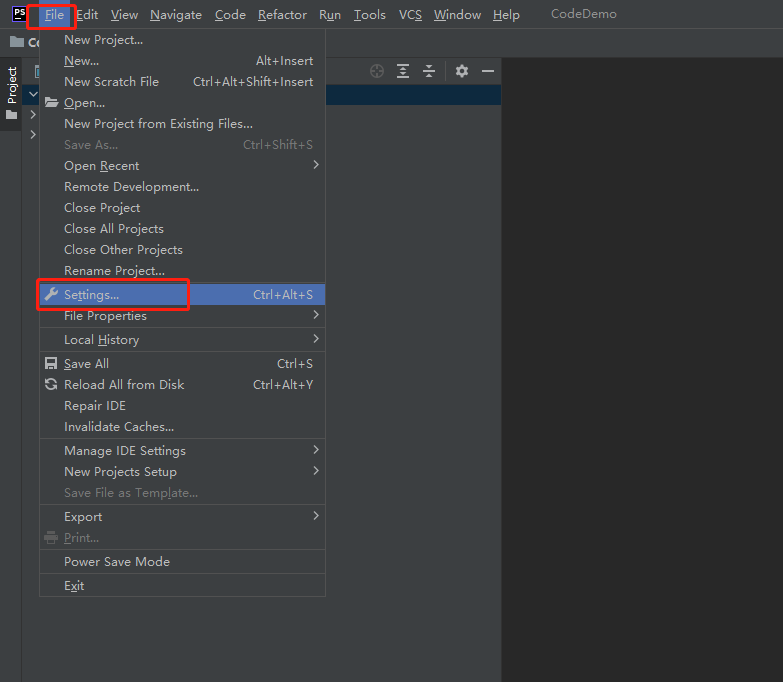Viewport: 783px width, 682px height.
Task: Open the Export submenu
Action: click(182, 516)
